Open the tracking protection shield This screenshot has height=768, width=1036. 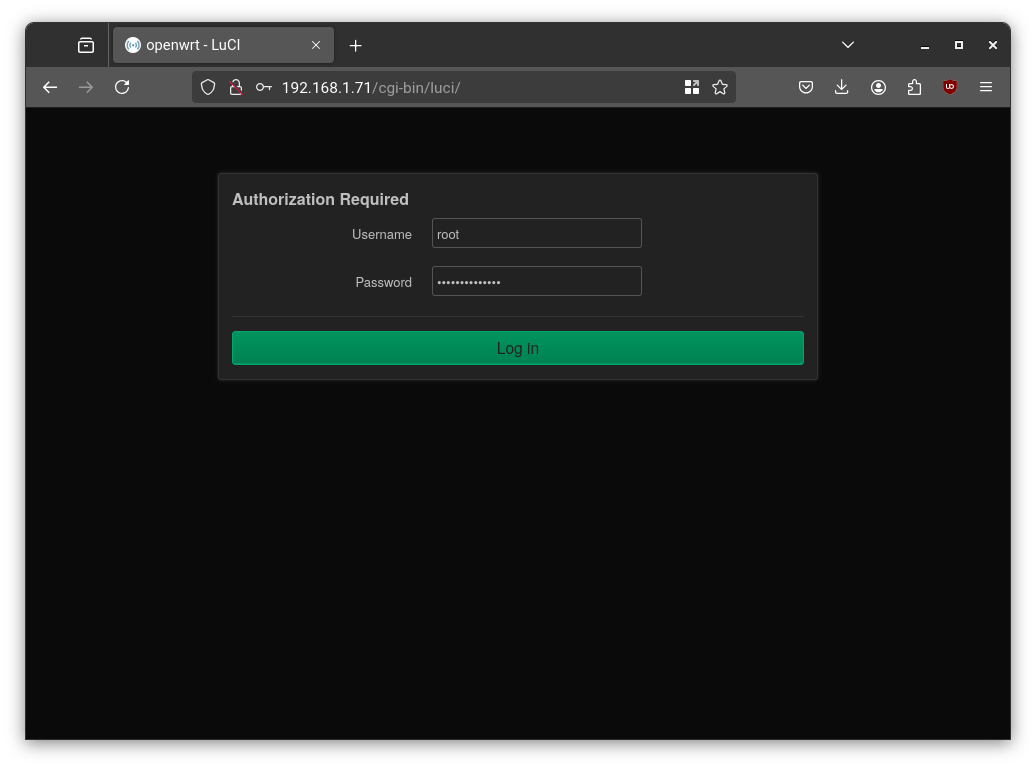coord(207,87)
